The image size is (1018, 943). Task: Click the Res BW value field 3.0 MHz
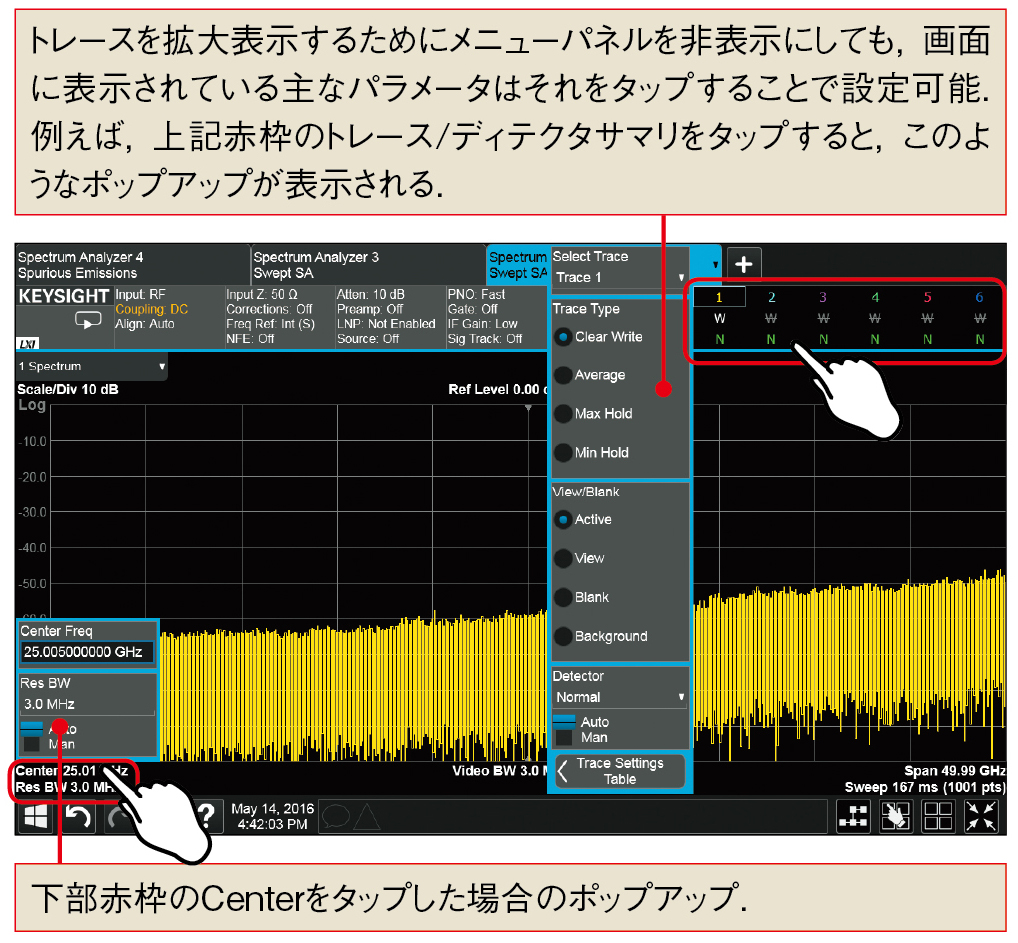point(87,704)
